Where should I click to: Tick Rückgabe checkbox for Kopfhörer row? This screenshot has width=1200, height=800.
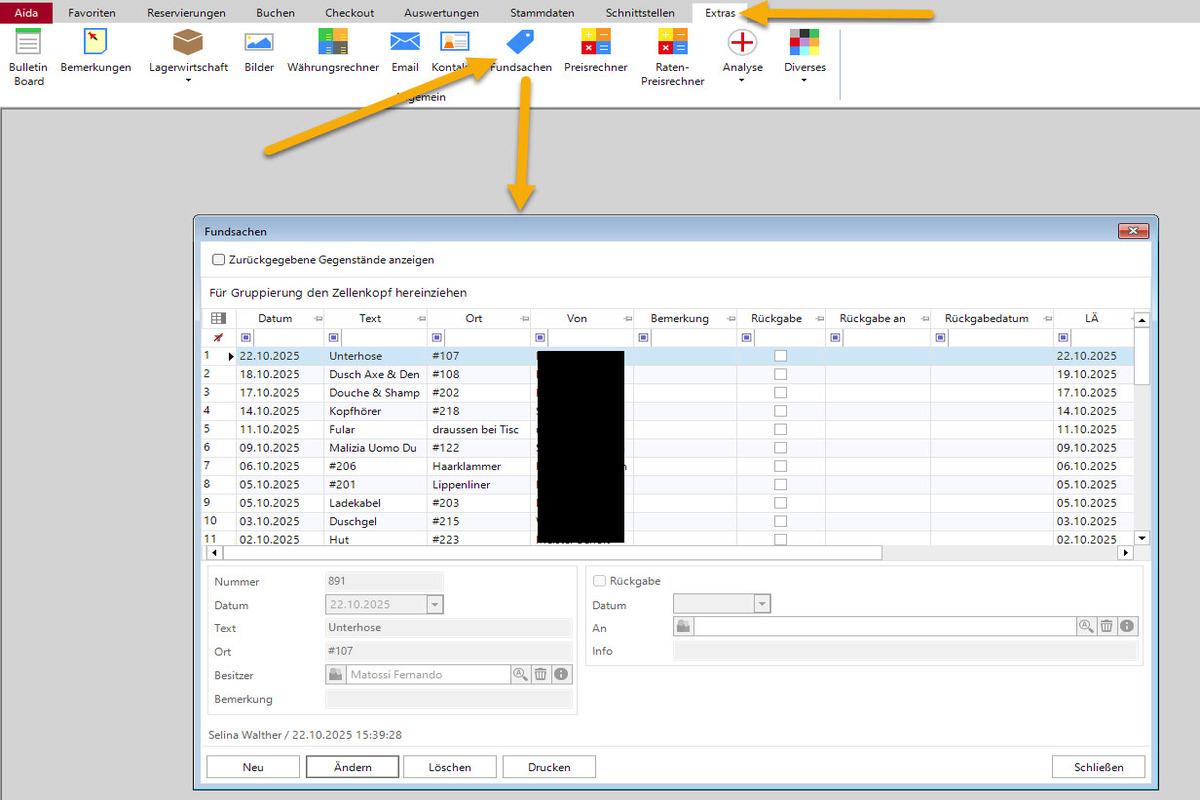point(780,411)
